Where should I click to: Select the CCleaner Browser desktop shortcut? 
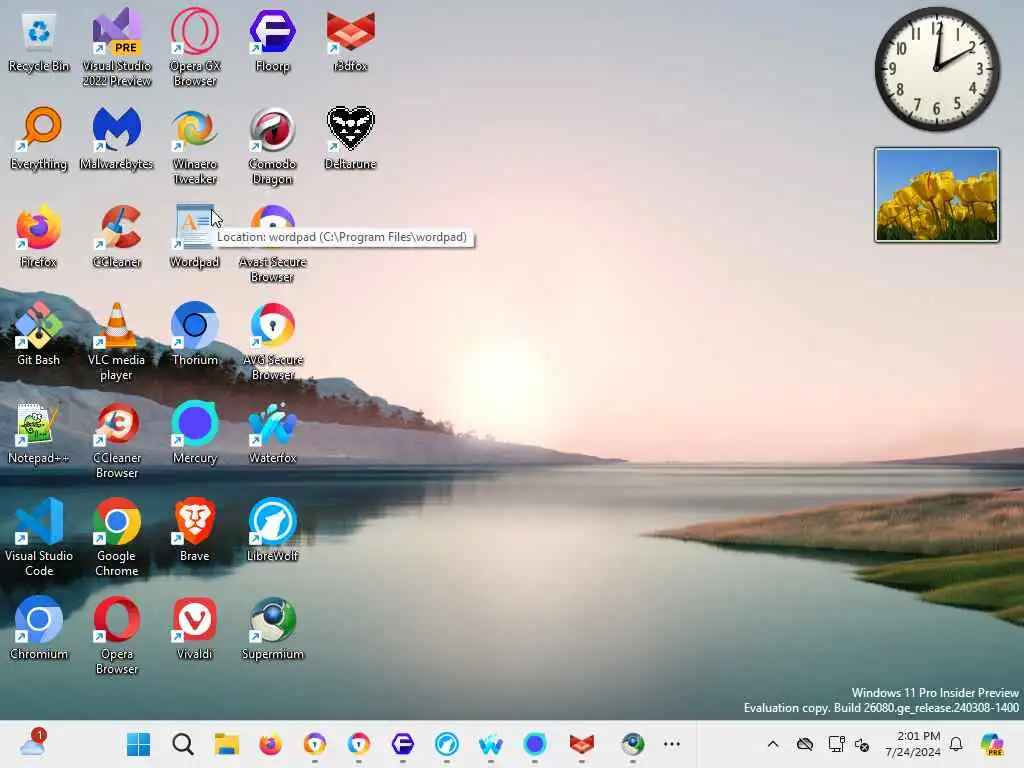(116, 440)
